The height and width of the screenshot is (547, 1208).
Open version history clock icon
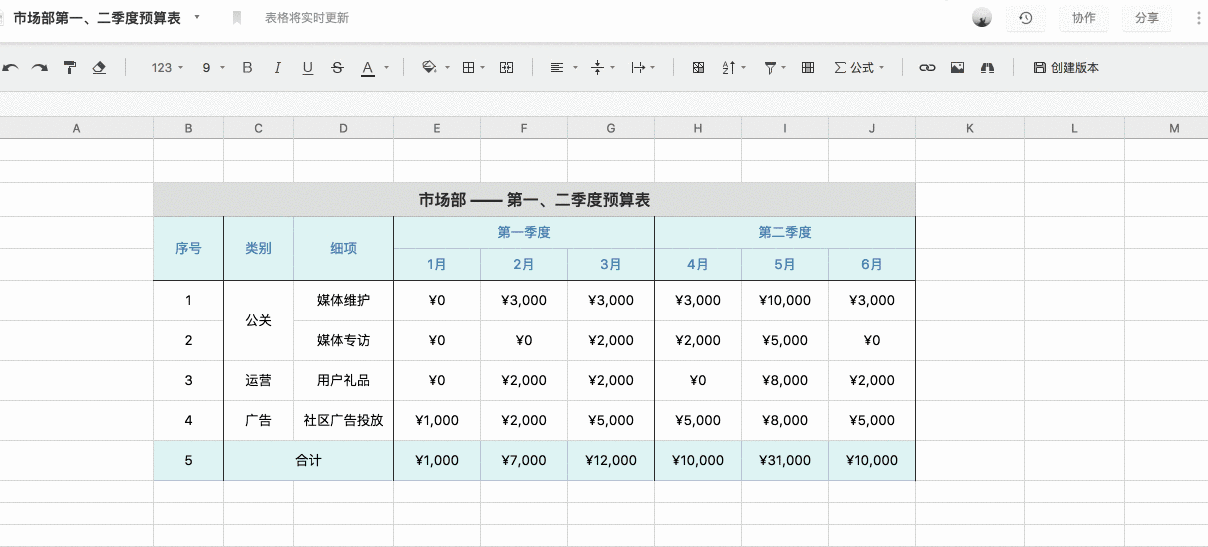click(x=1026, y=18)
